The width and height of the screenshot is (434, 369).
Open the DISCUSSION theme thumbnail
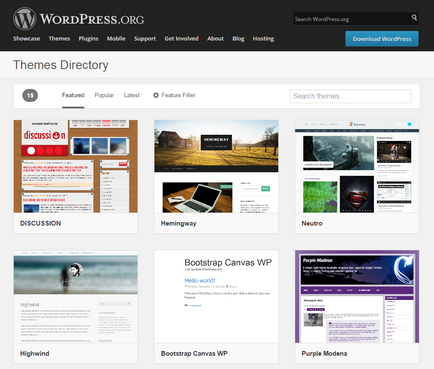76,166
